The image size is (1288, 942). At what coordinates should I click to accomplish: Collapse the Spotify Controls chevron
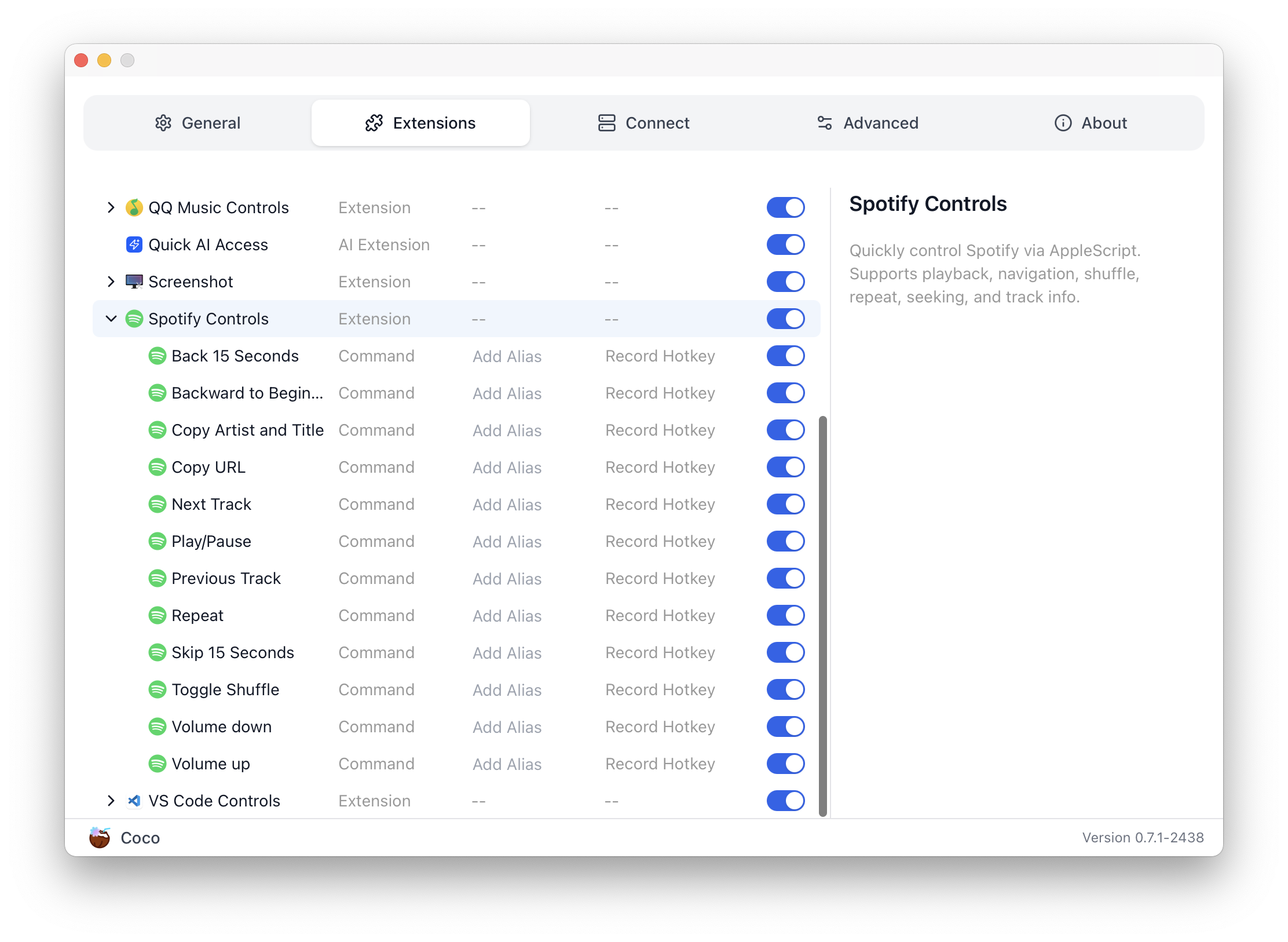tap(111, 319)
